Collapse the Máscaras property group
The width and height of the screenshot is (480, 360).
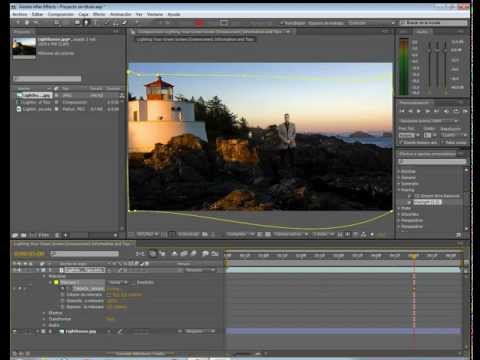pyautogui.click(x=44, y=276)
